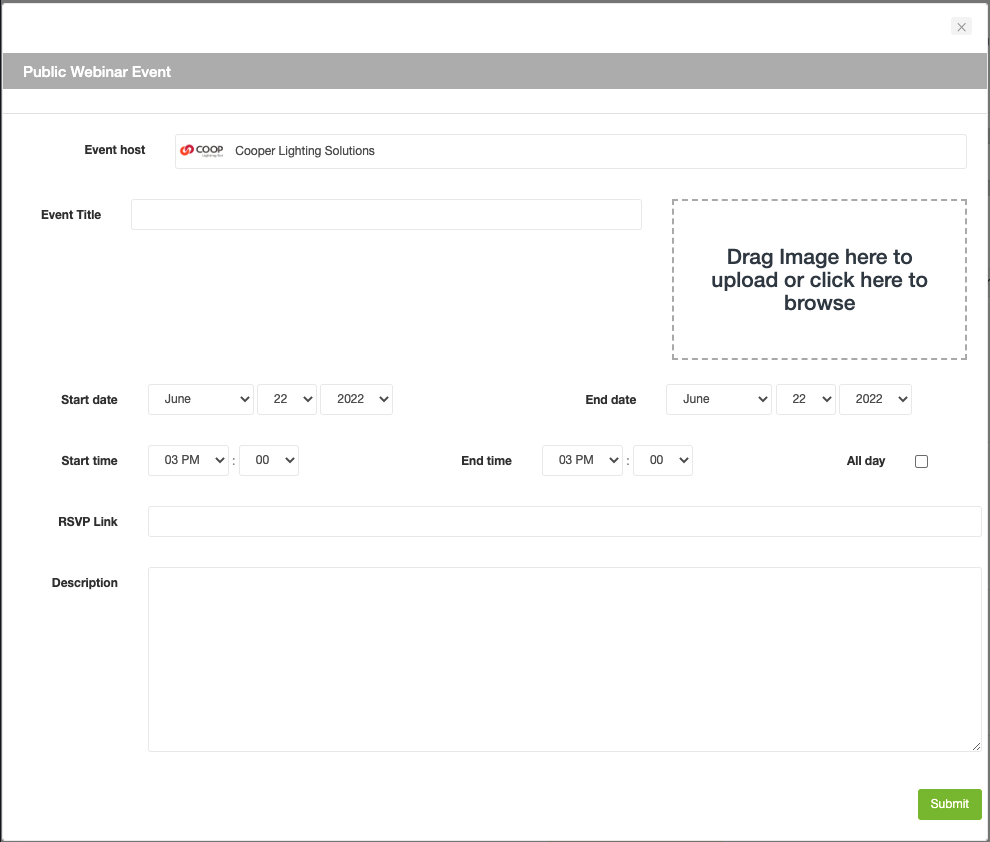
Task: Click inside the Description text area
Action: tap(564, 659)
